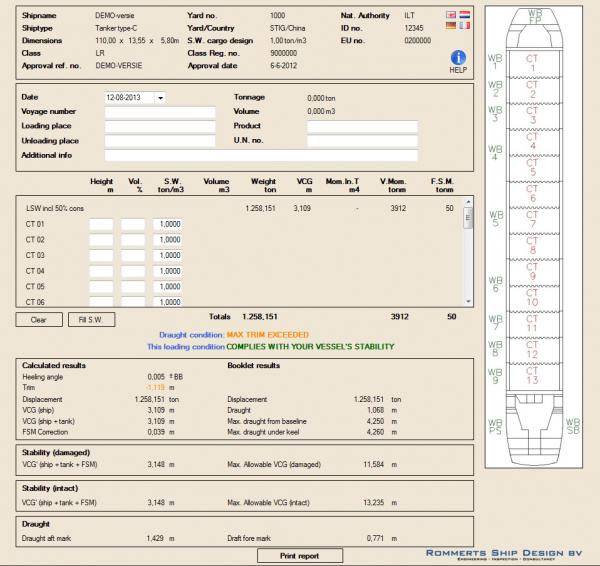Focus the Additional info field
Image resolution: width=600 pixels, height=566 pixels.
point(261,156)
